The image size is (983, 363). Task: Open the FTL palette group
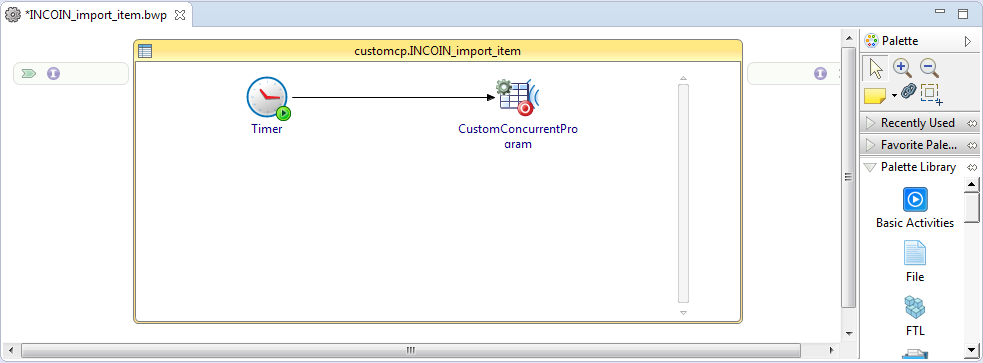coord(915,316)
